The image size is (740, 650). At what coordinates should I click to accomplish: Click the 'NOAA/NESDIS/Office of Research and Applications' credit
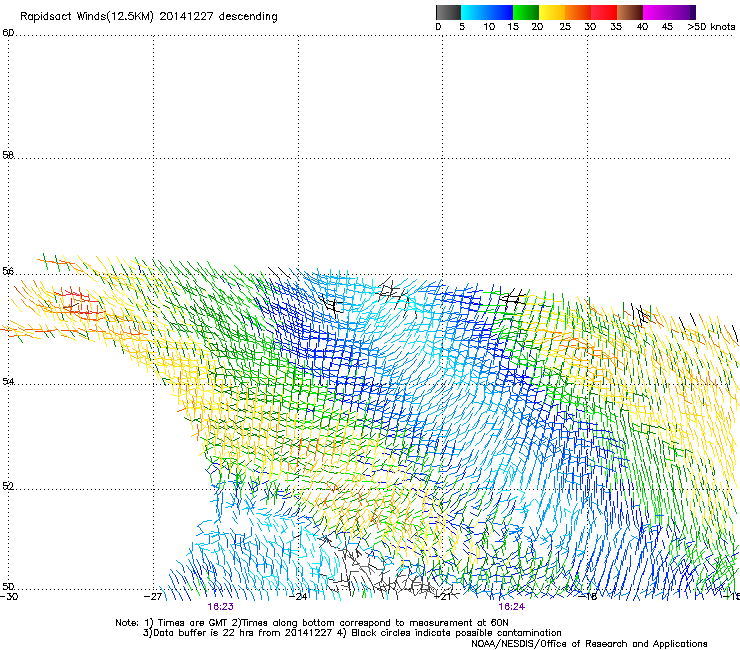click(589, 644)
